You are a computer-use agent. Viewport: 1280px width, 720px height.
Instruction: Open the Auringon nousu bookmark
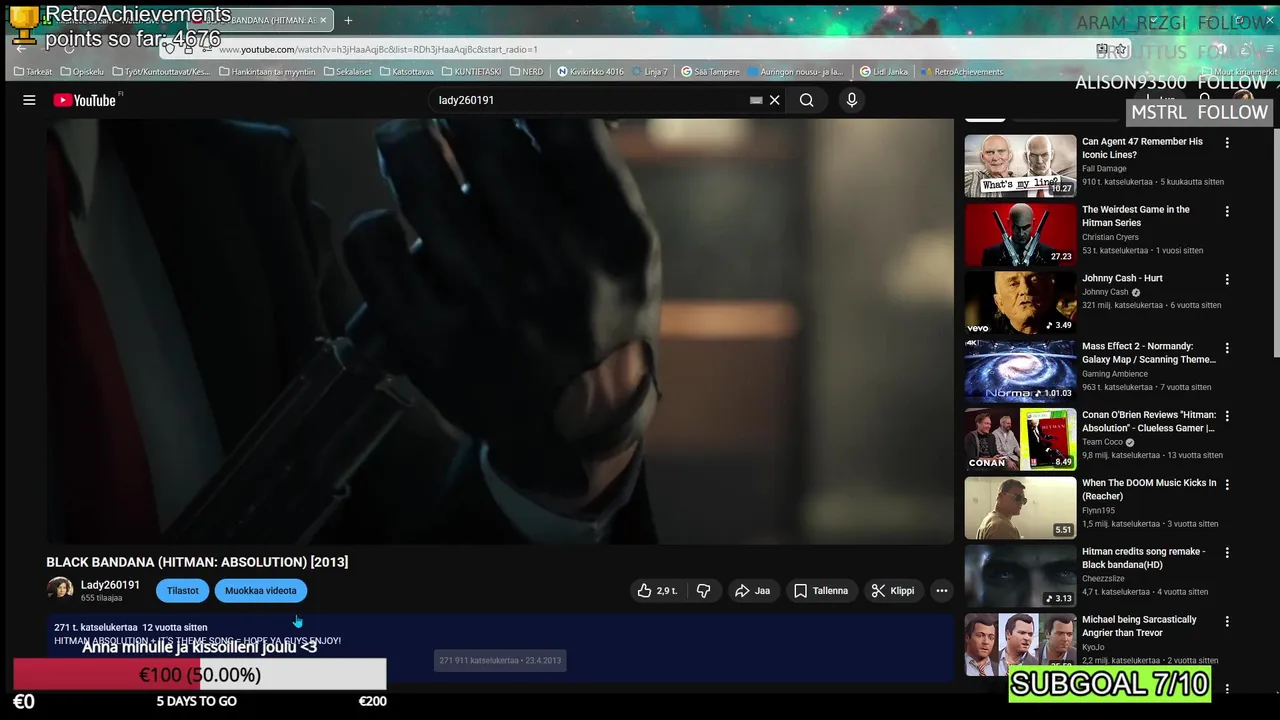(796, 72)
